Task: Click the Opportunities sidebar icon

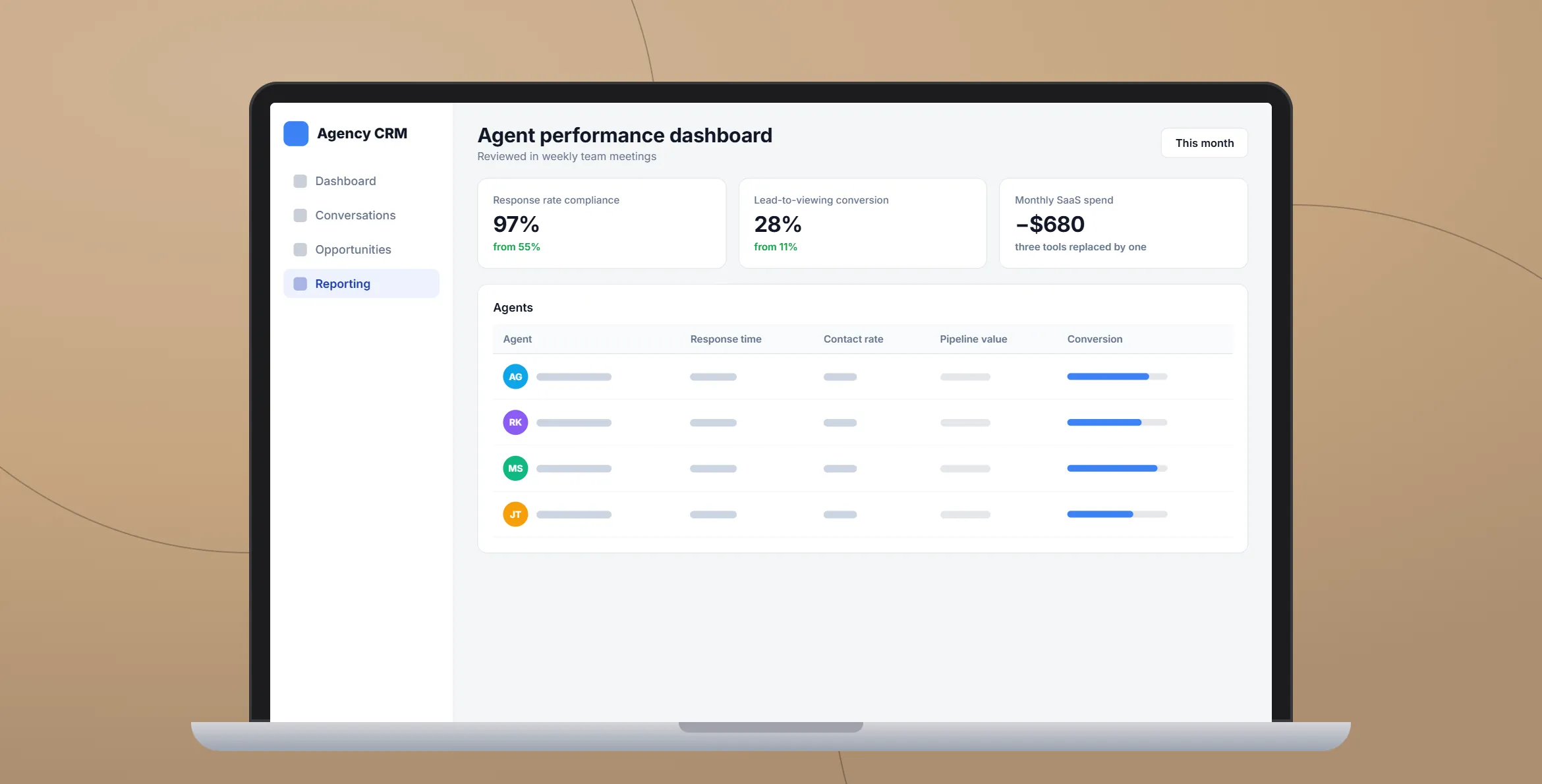Action: (300, 250)
